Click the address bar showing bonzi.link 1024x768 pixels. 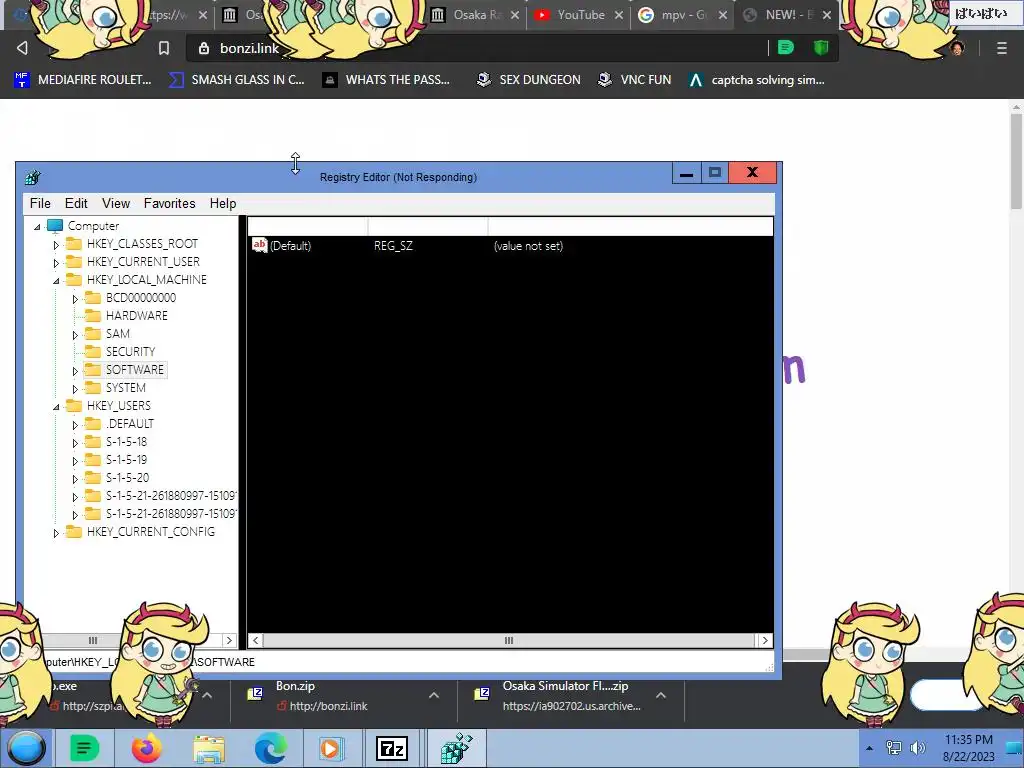[475, 48]
